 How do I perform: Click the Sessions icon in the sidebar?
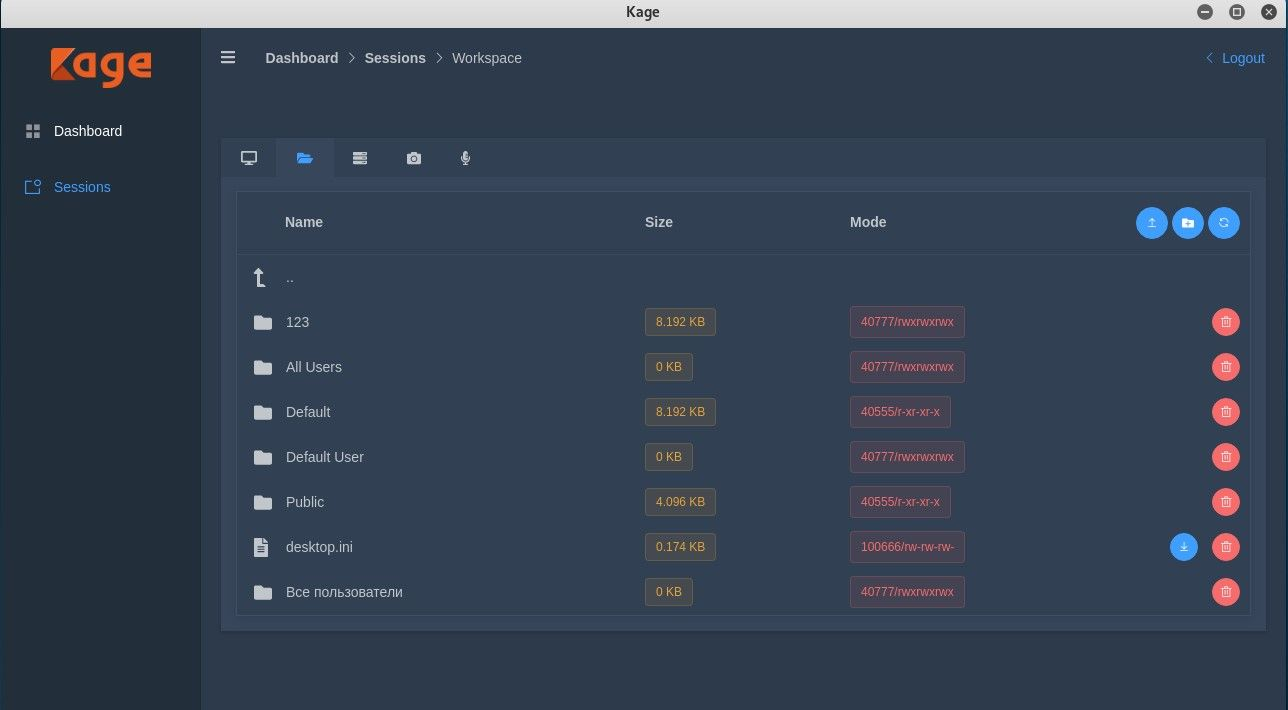point(33,187)
